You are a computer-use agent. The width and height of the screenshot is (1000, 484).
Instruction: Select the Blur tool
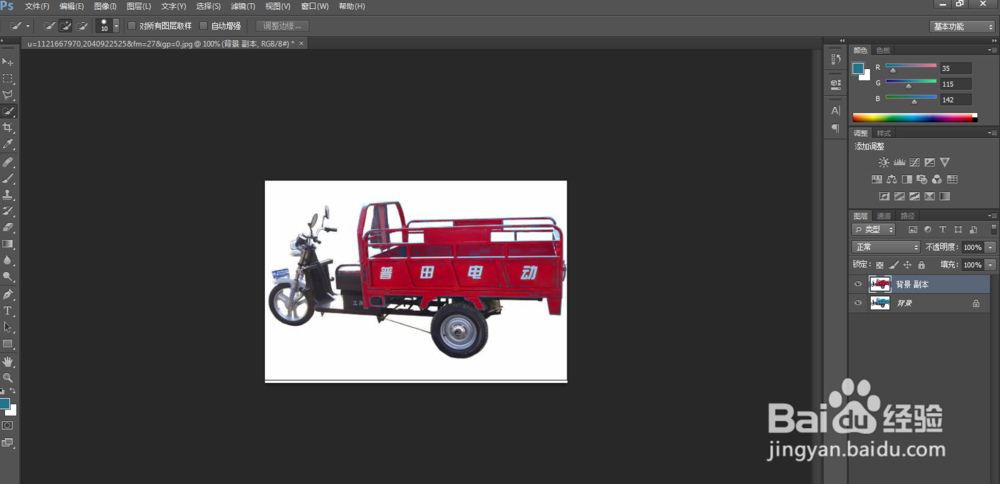click(x=8, y=260)
